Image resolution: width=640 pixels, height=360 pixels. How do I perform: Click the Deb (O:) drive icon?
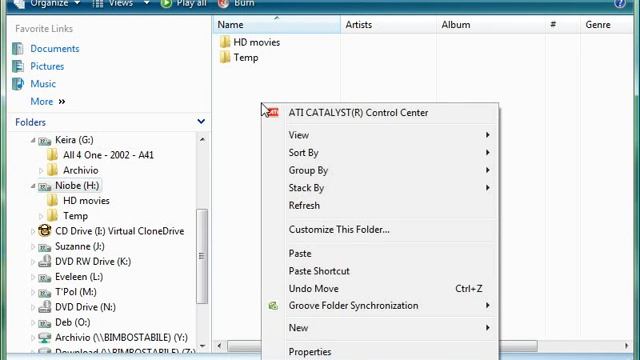(44, 323)
